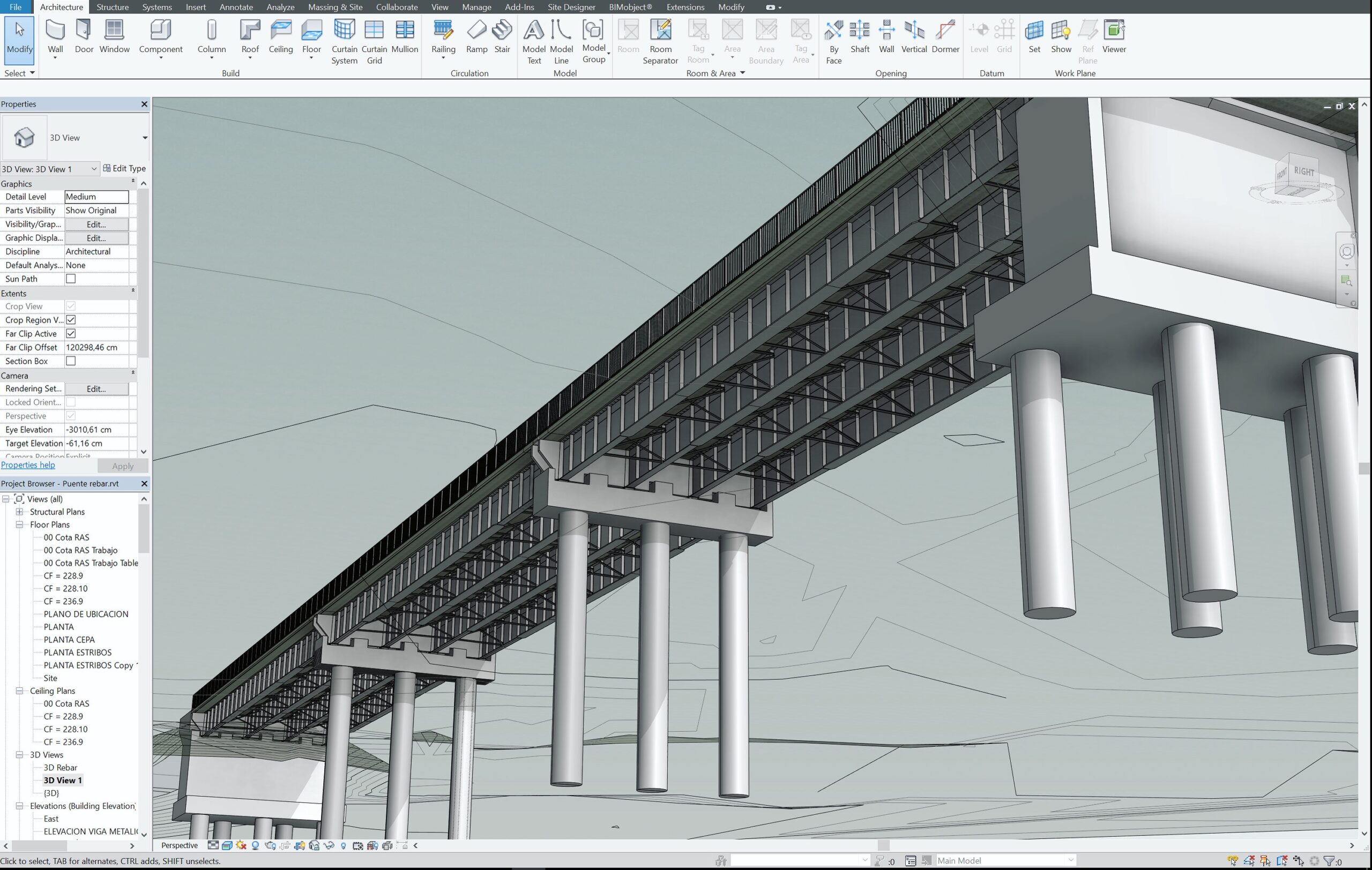Choose the Room Separator tool

[660, 41]
